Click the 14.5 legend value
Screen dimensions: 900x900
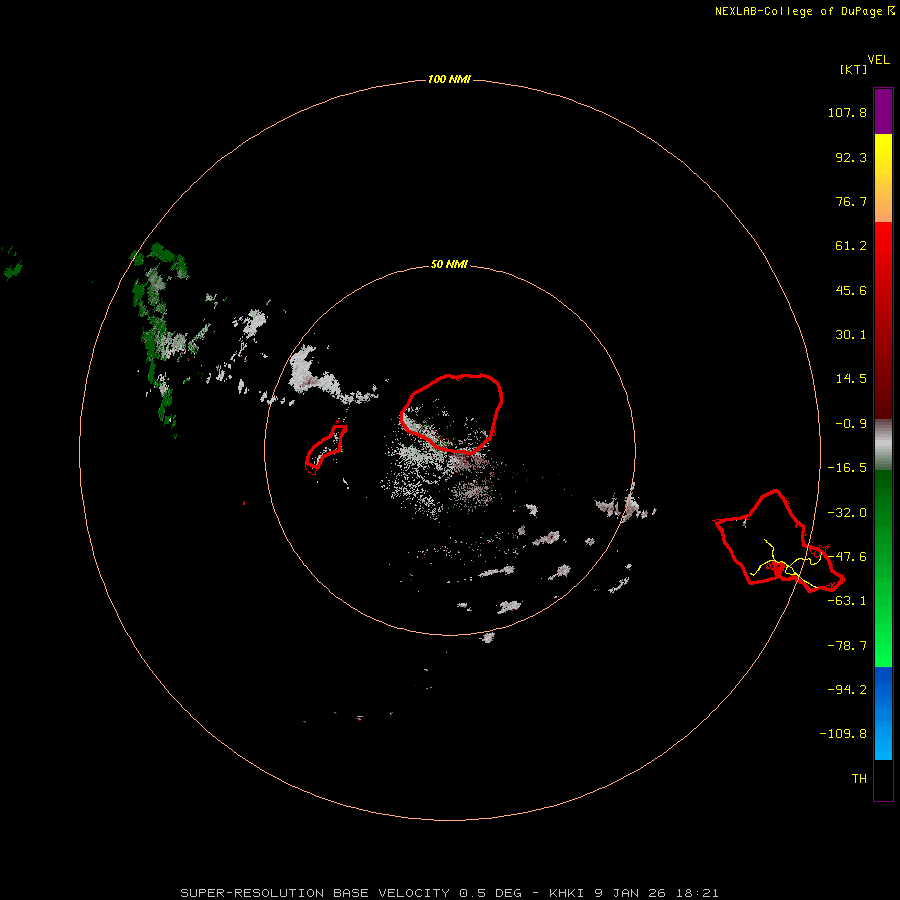[x=851, y=379]
